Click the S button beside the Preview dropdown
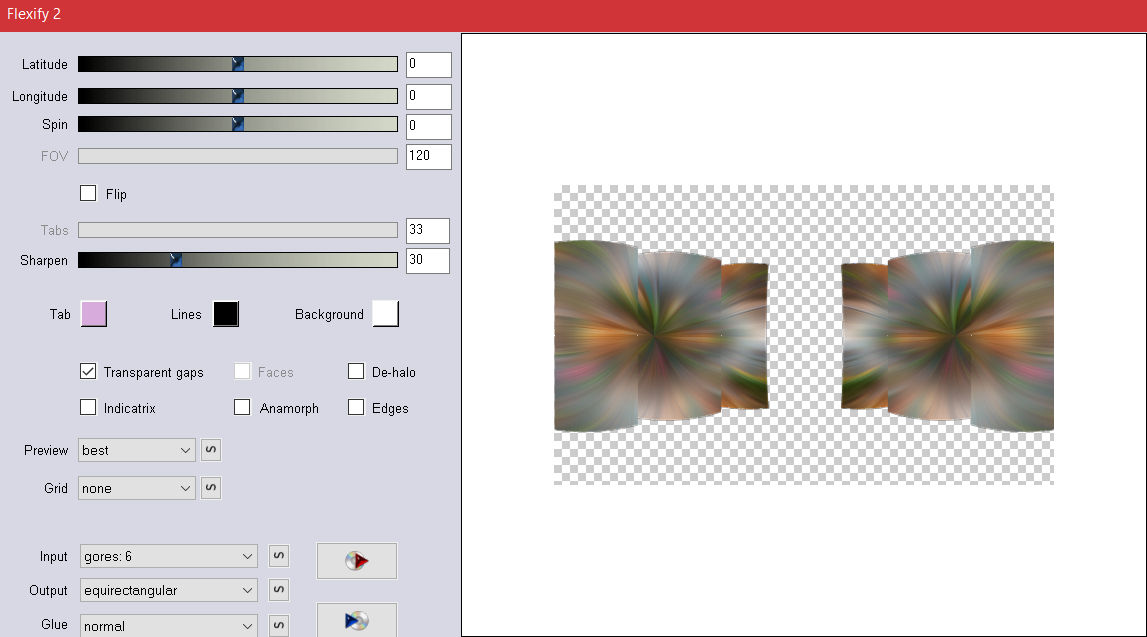 pos(211,450)
